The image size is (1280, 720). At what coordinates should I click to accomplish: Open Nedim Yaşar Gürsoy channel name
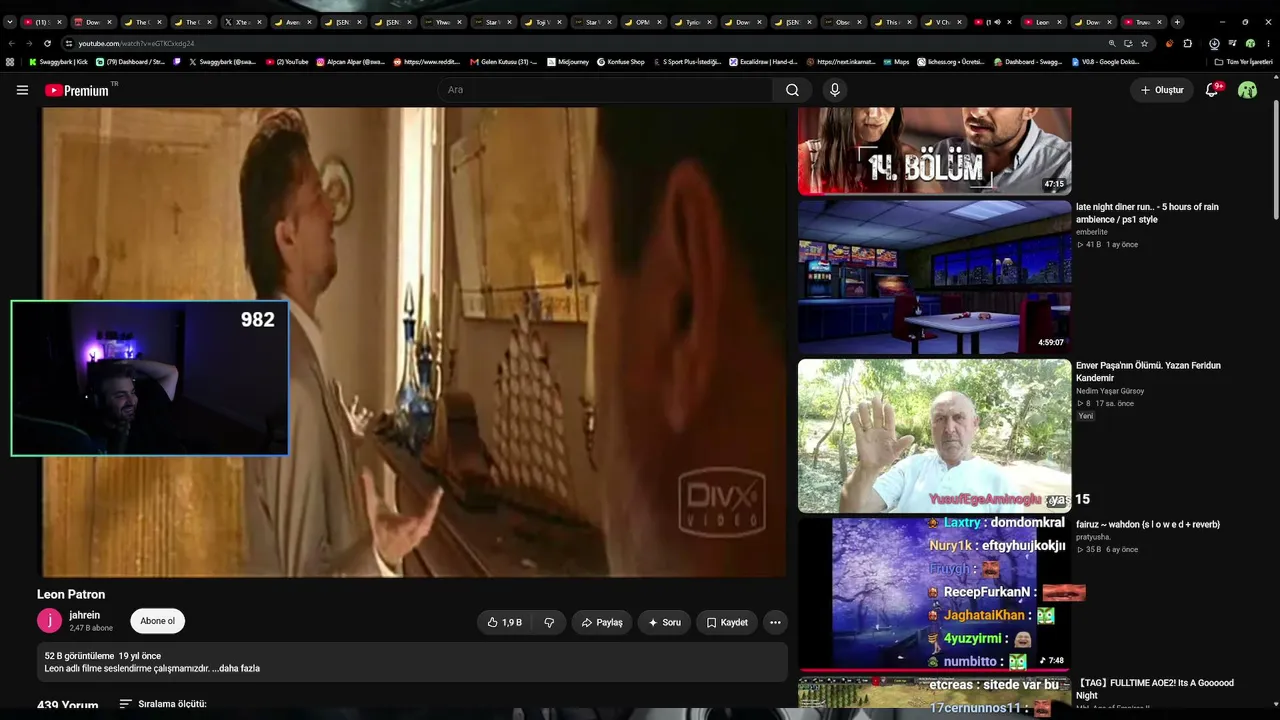click(x=1110, y=391)
